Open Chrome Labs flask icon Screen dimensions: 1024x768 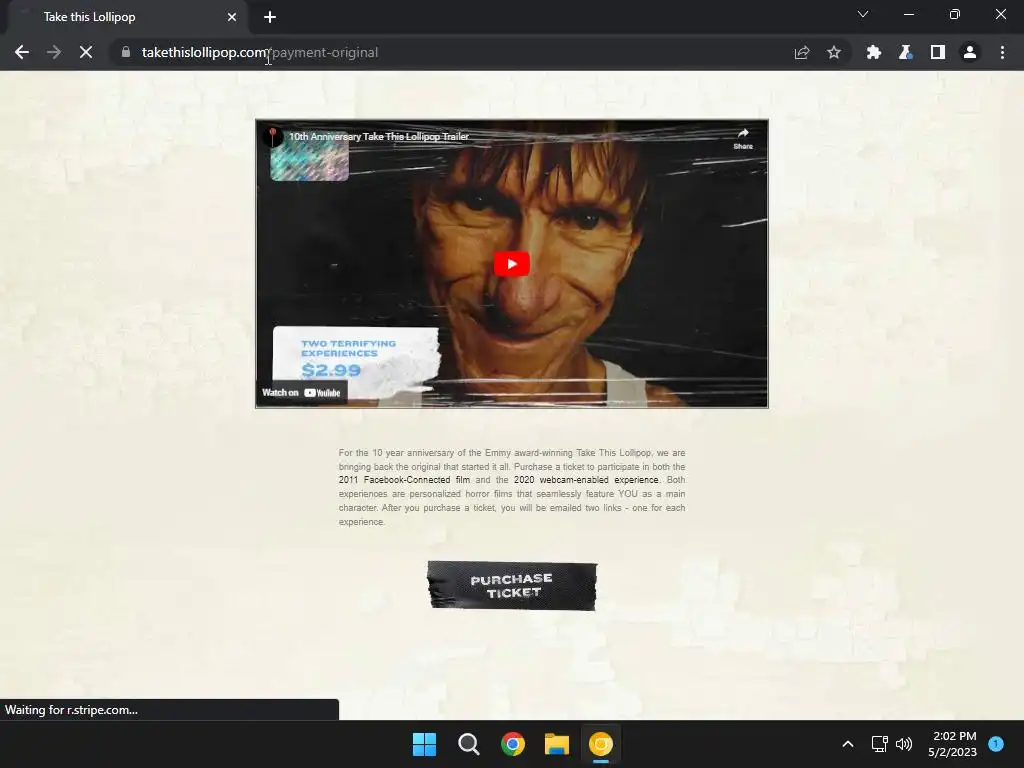(905, 52)
